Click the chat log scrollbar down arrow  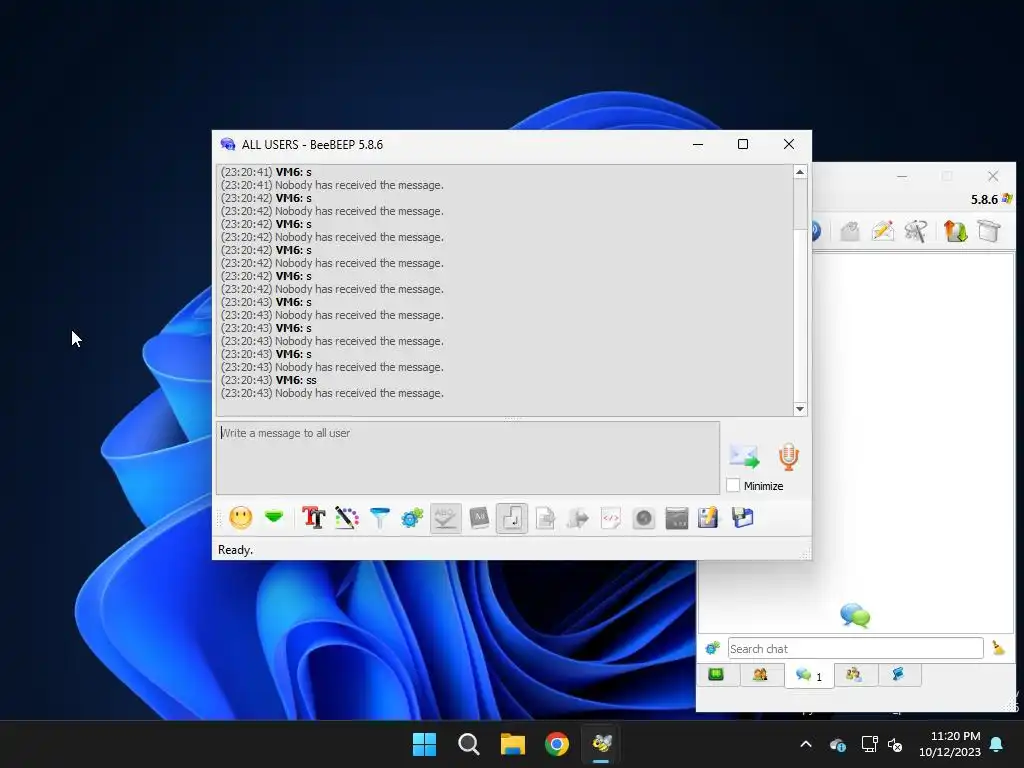tap(800, 409)
